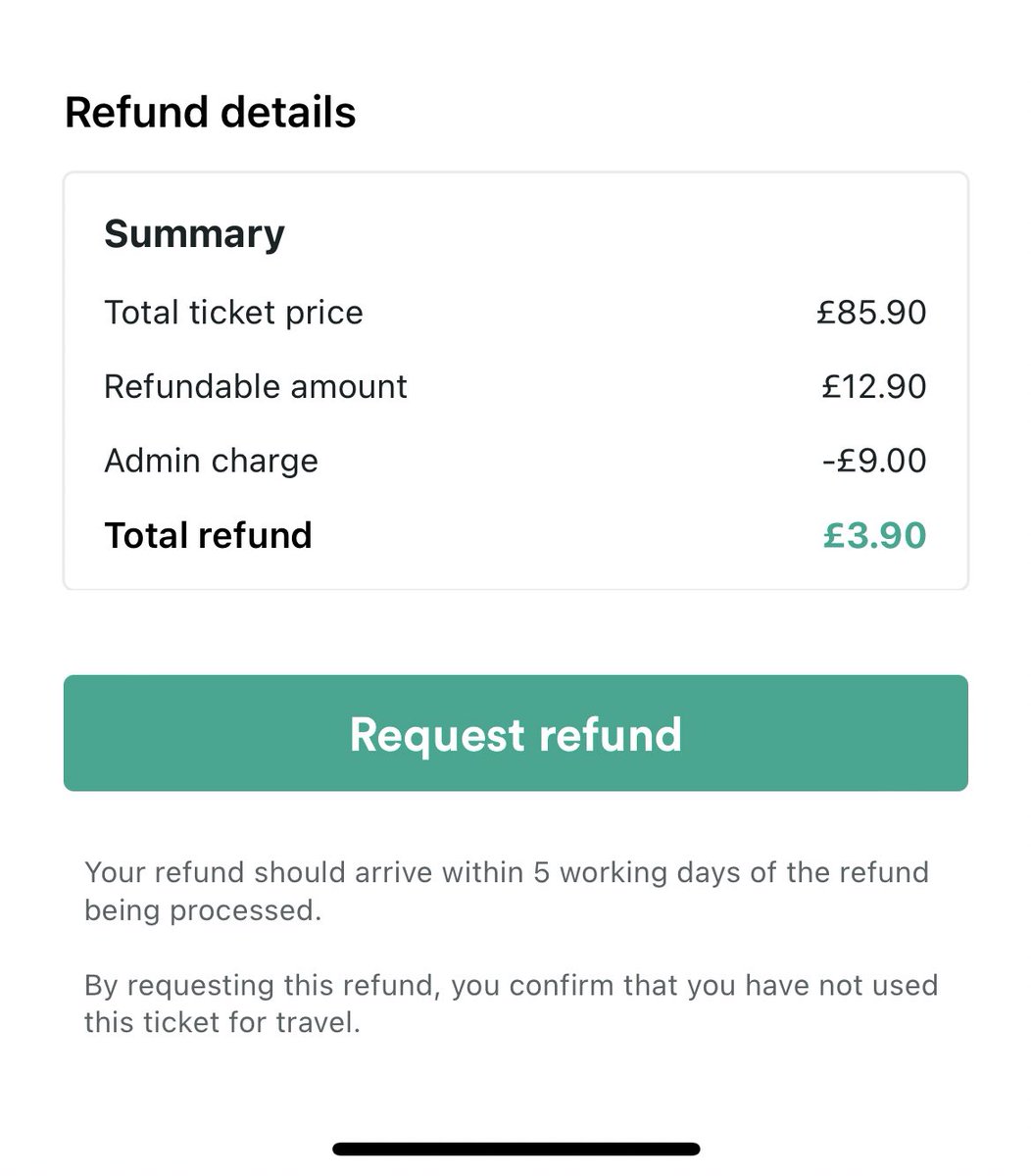The height and width of the screenshot is (1176, 1031).
Task: Select the -£9.00 admin charge value
Action: (x=873, y=461)
